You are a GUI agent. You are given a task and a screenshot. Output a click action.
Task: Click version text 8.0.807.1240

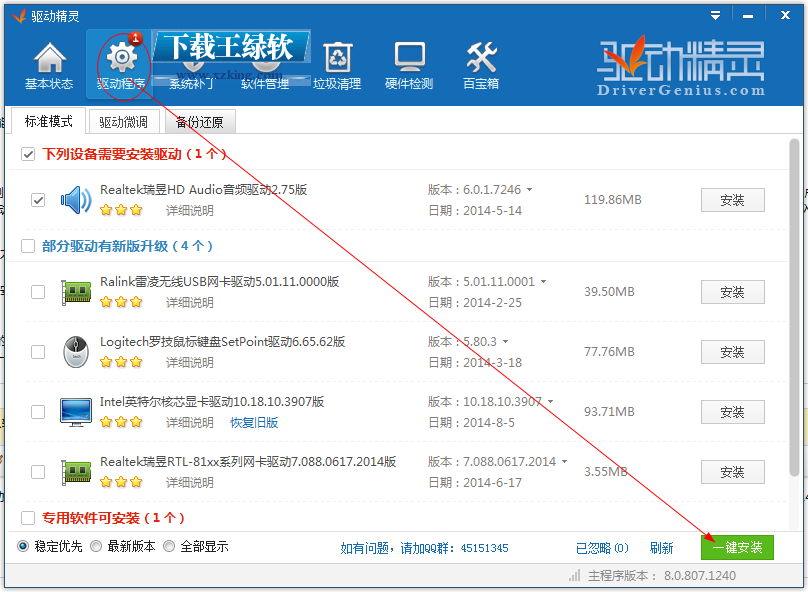699,576
